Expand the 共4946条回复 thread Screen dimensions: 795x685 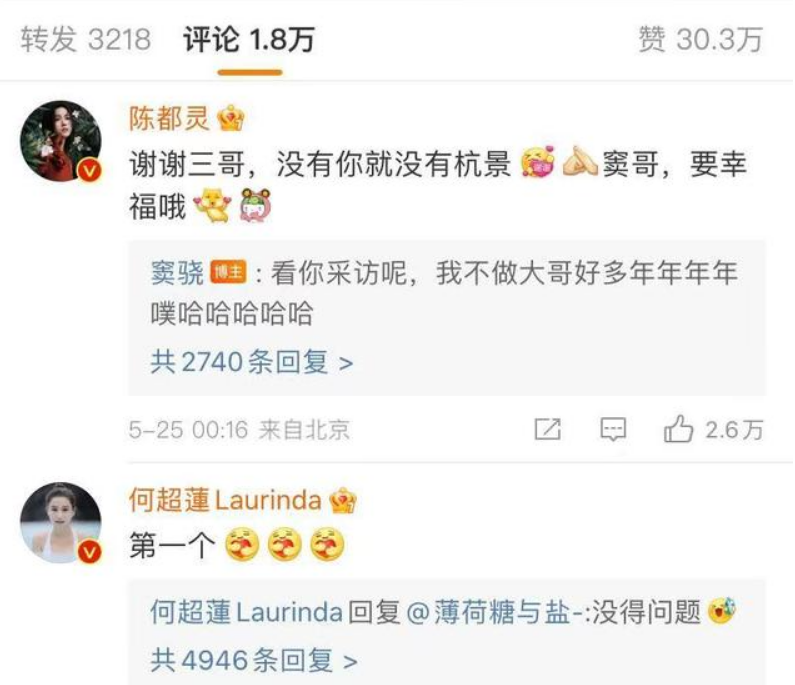click(x=254, y=660)
